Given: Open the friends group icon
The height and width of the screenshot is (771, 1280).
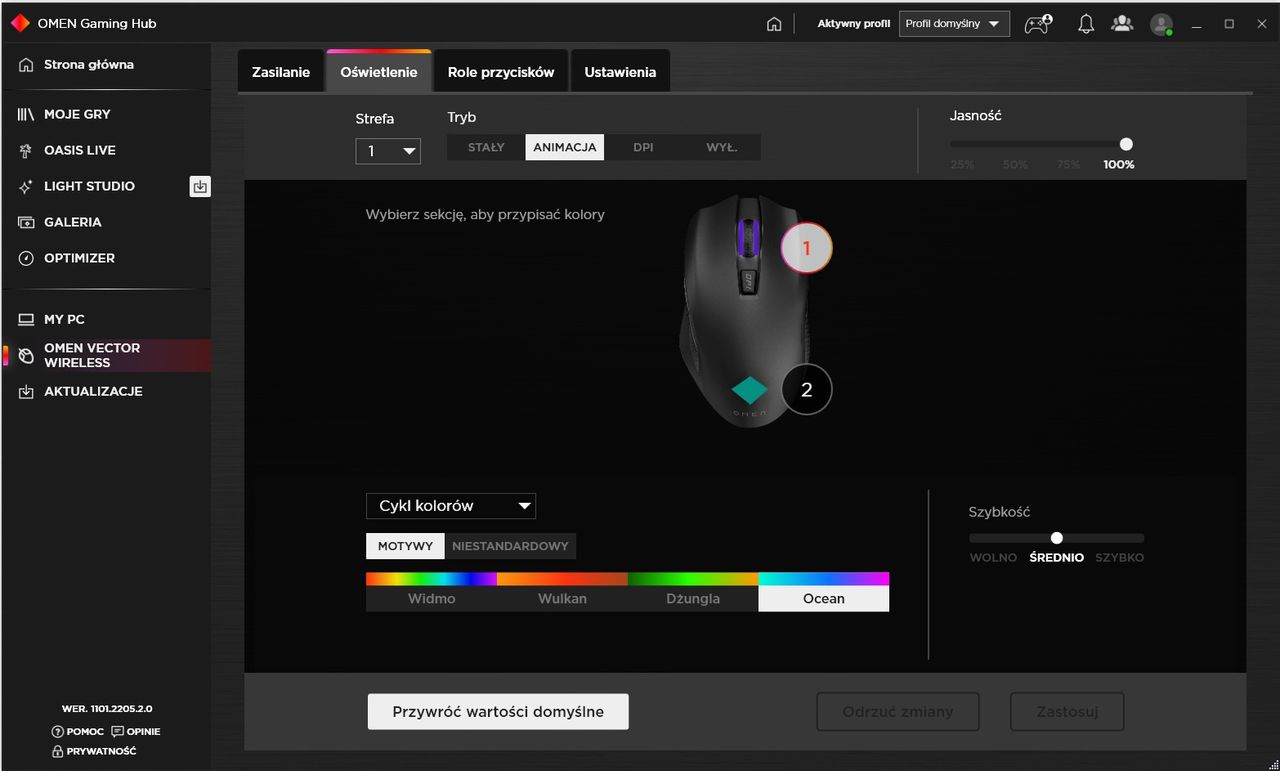Looking at the screenshot, I should click(x=1123, y=24).
